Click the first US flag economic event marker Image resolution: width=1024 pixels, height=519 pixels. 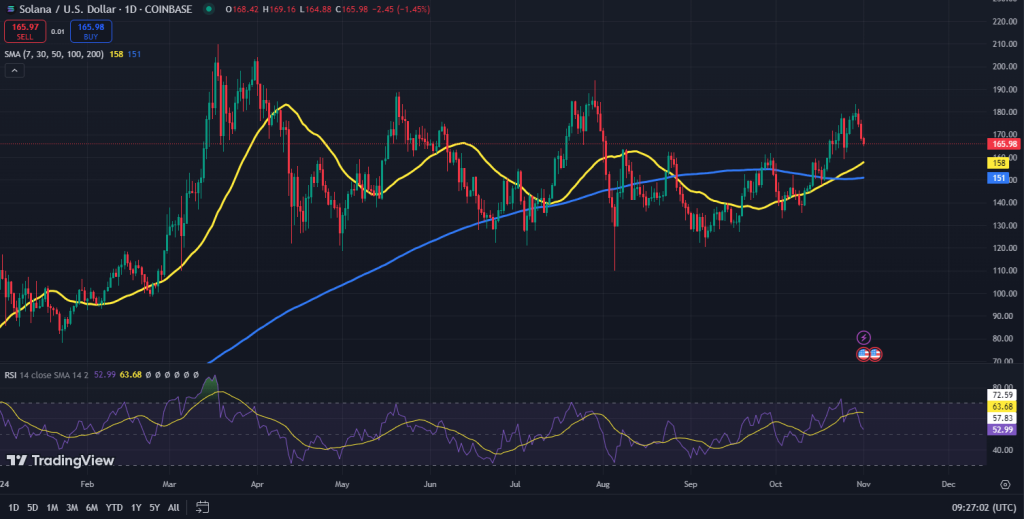pyautogui.click(x=863, y=354)
